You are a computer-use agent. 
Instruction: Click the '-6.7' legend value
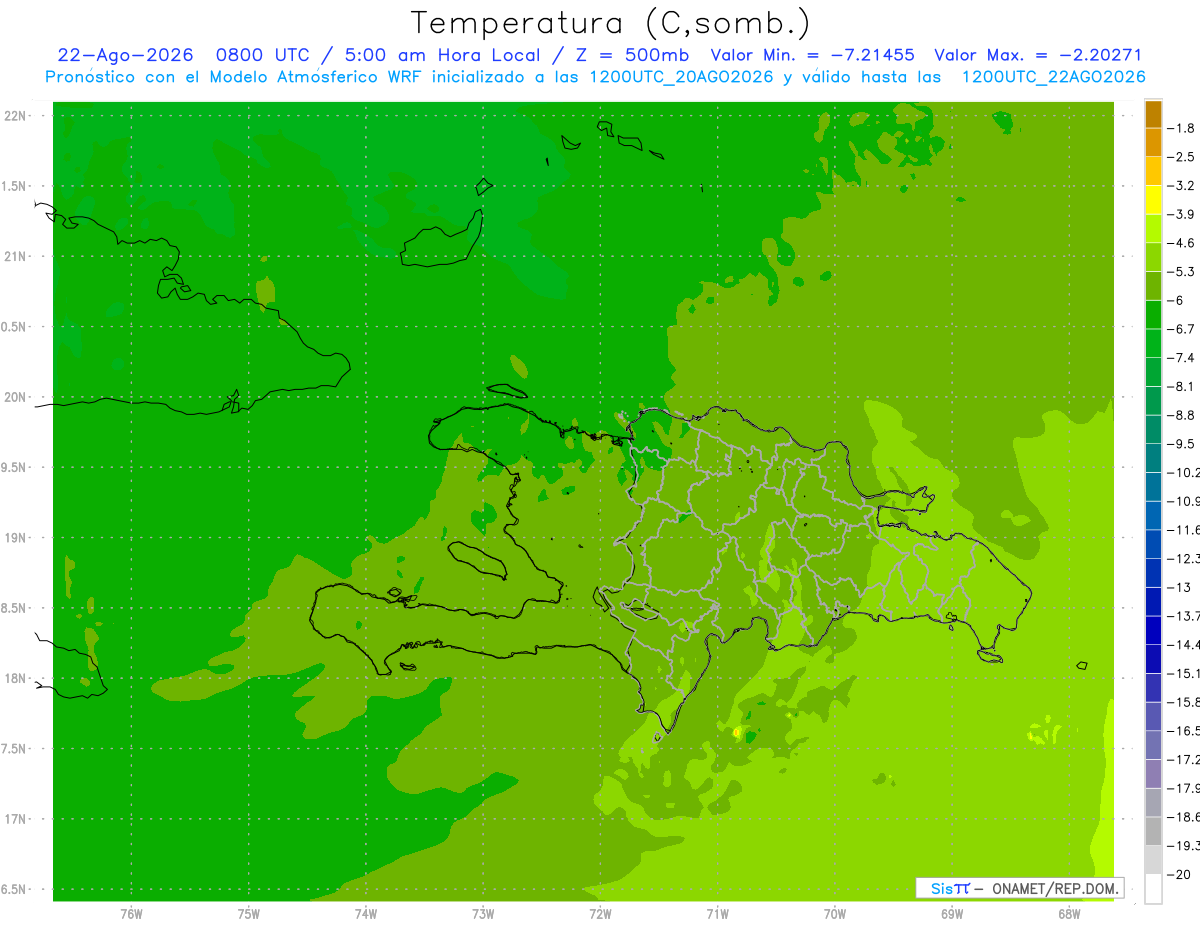(1181, 329)
